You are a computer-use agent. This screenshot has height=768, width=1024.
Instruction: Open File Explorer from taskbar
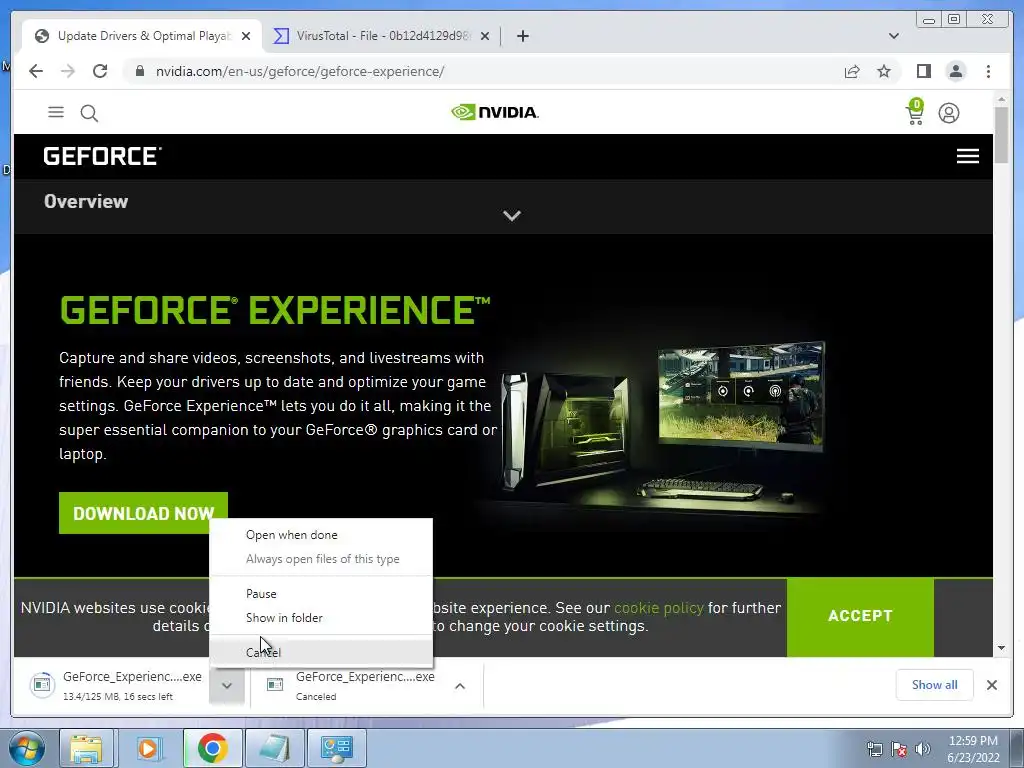coord(86,748)
